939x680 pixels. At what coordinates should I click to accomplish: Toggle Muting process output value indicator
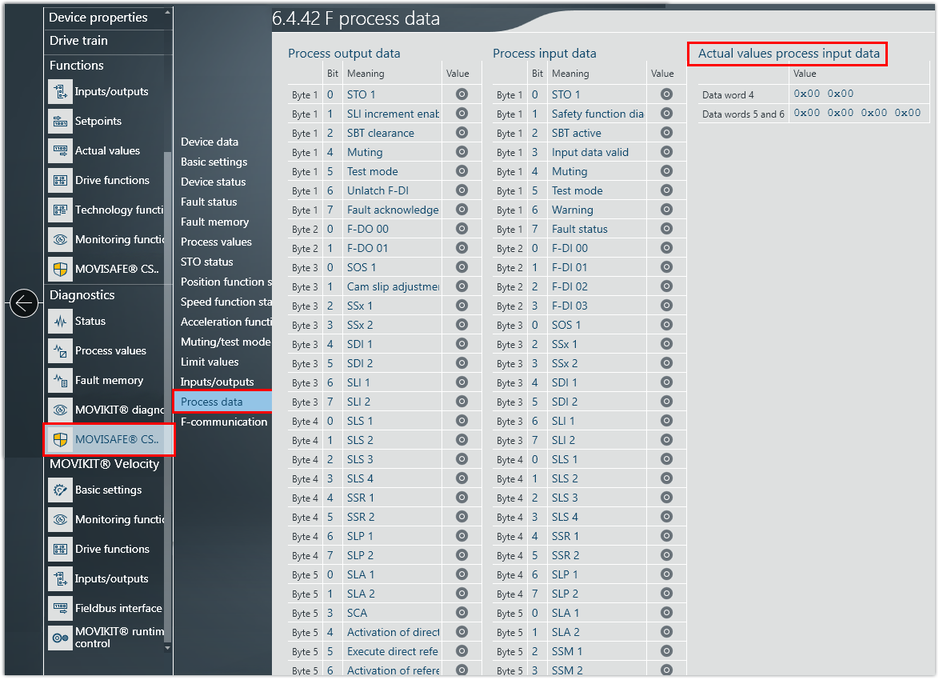(x=462, y=152)
